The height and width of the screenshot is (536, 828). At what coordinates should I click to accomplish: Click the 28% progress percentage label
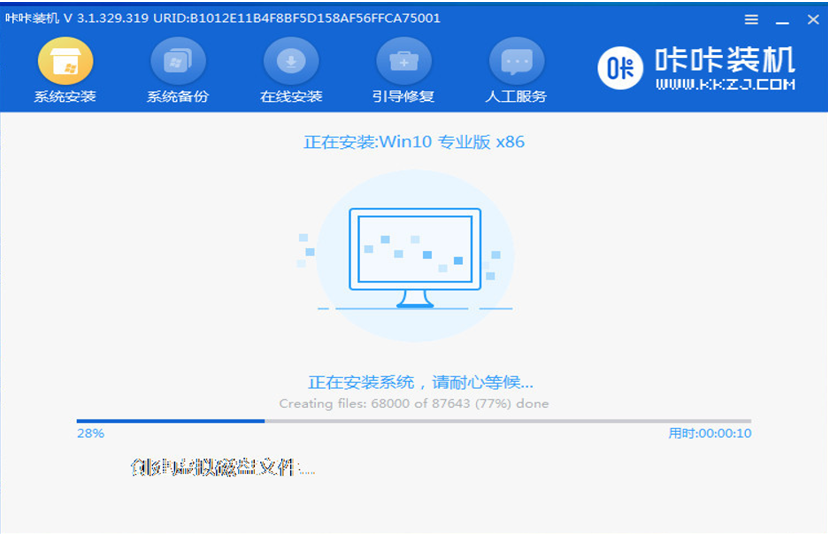(x=90, y=434)
